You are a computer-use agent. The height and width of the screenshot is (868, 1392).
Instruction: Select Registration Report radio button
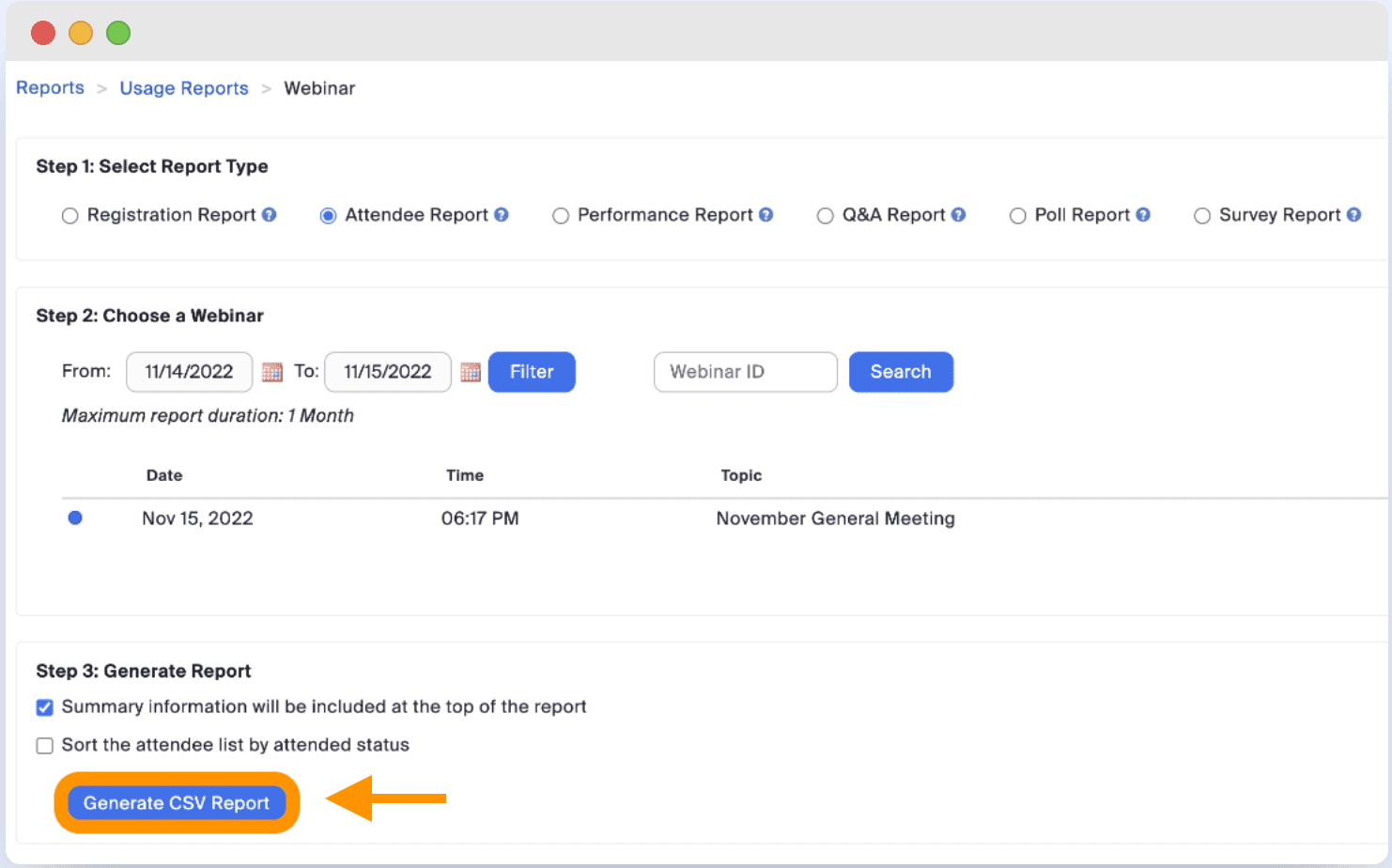(x=70, y=216)
